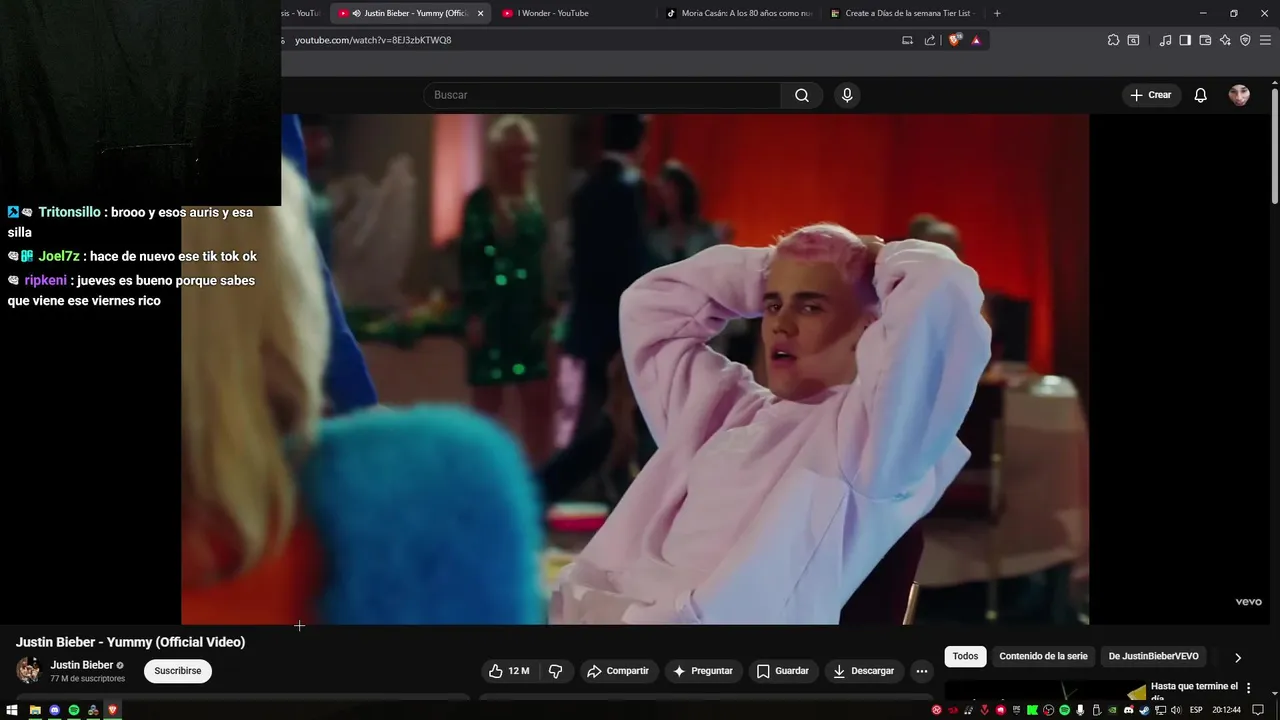Start voice search with the microphone icon
The width and height of the screenshot is (1280, 720).
click(x=847, y=95)
